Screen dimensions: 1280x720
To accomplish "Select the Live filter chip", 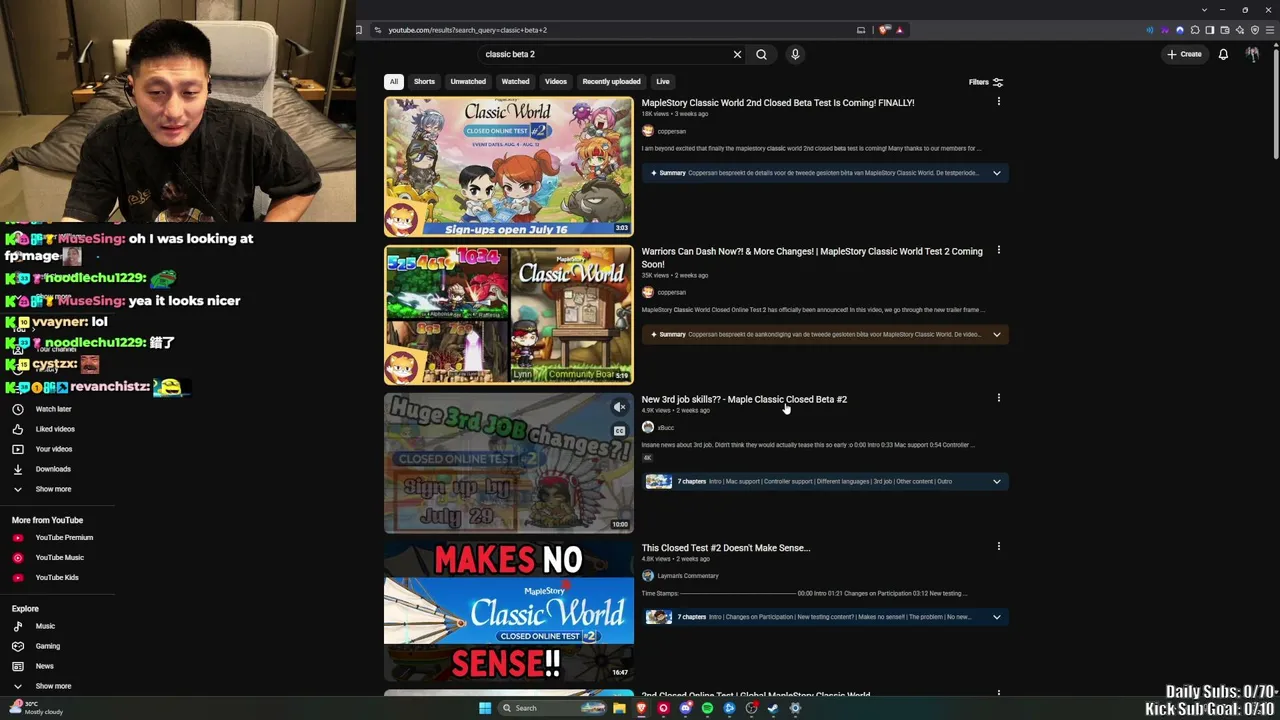I will [663, 81].
